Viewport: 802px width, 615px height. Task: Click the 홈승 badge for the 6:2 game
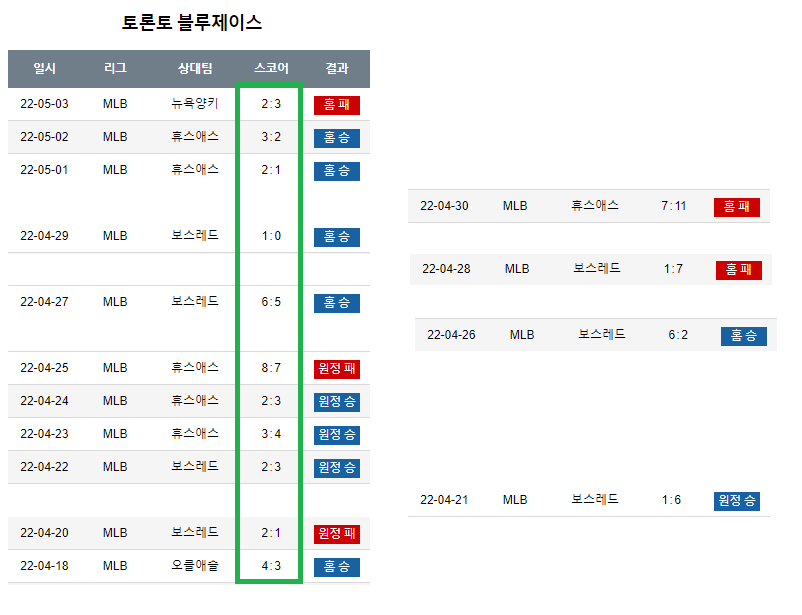click(743, 336)
